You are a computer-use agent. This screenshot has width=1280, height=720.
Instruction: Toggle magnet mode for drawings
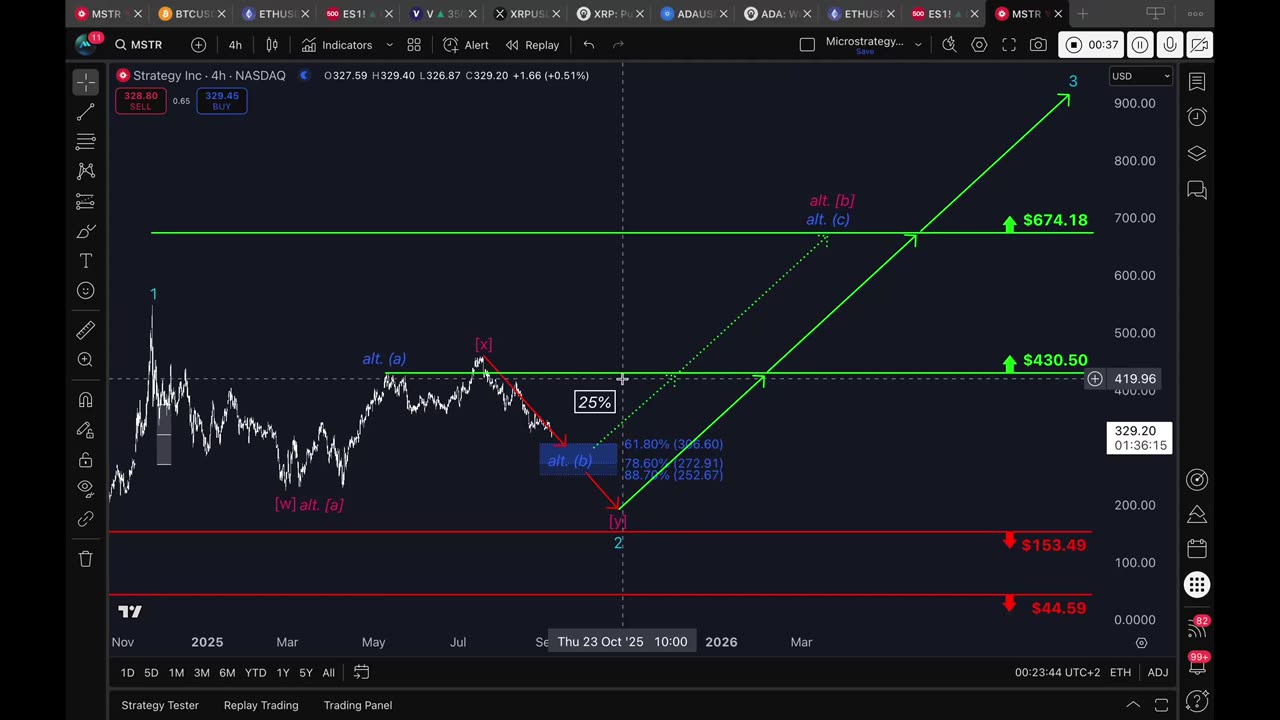tap(85, 400)
